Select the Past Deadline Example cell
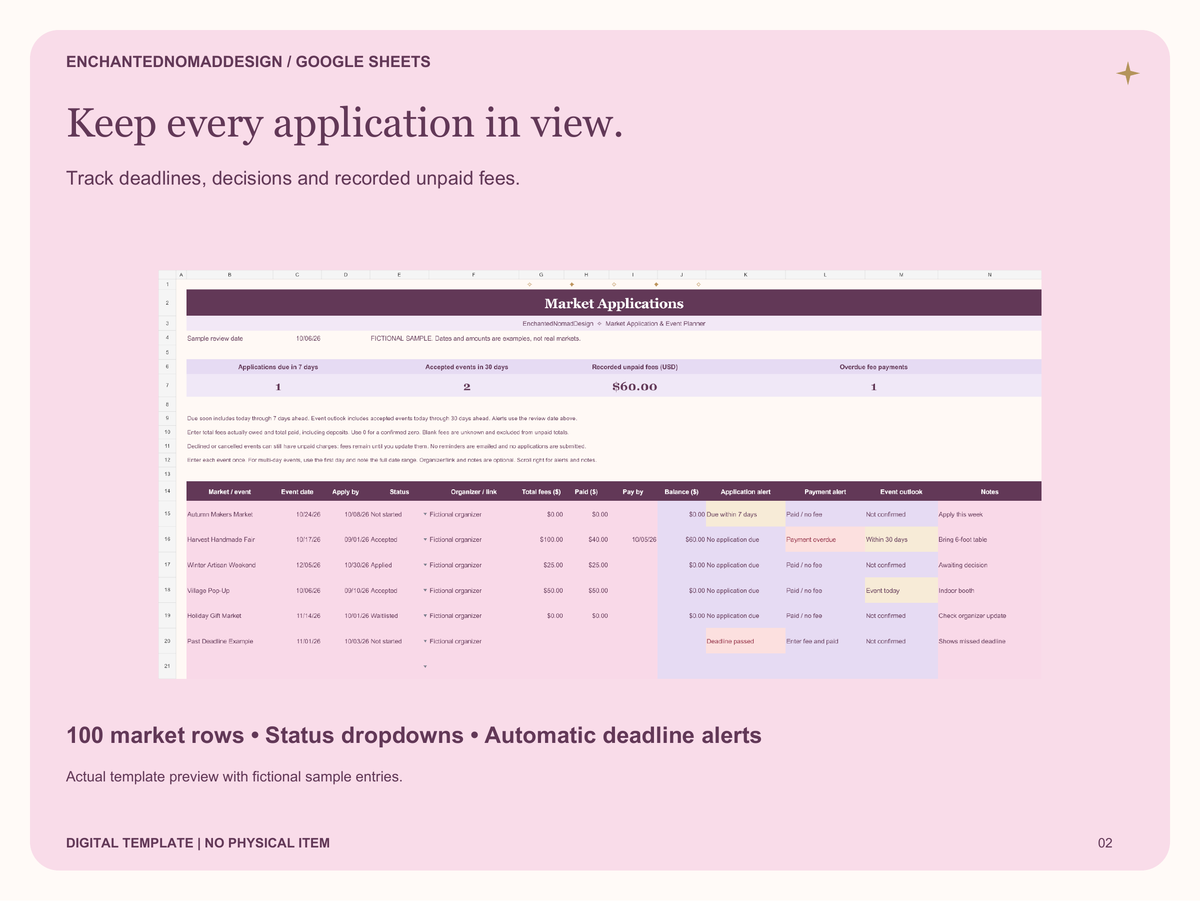 pyautogui.click(x=229, y=641)
